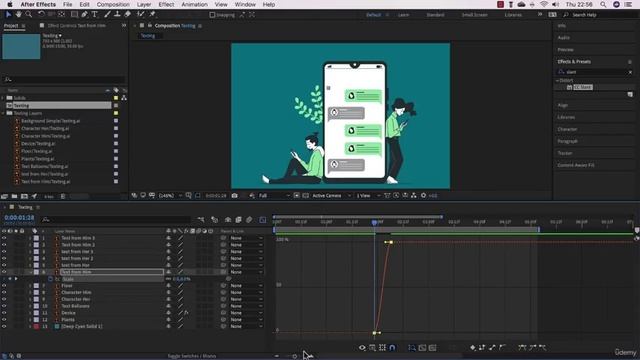Viewport: 640px width, 360px height.
Task: Click the Effects & Presets search field
Action: (595, 72)
